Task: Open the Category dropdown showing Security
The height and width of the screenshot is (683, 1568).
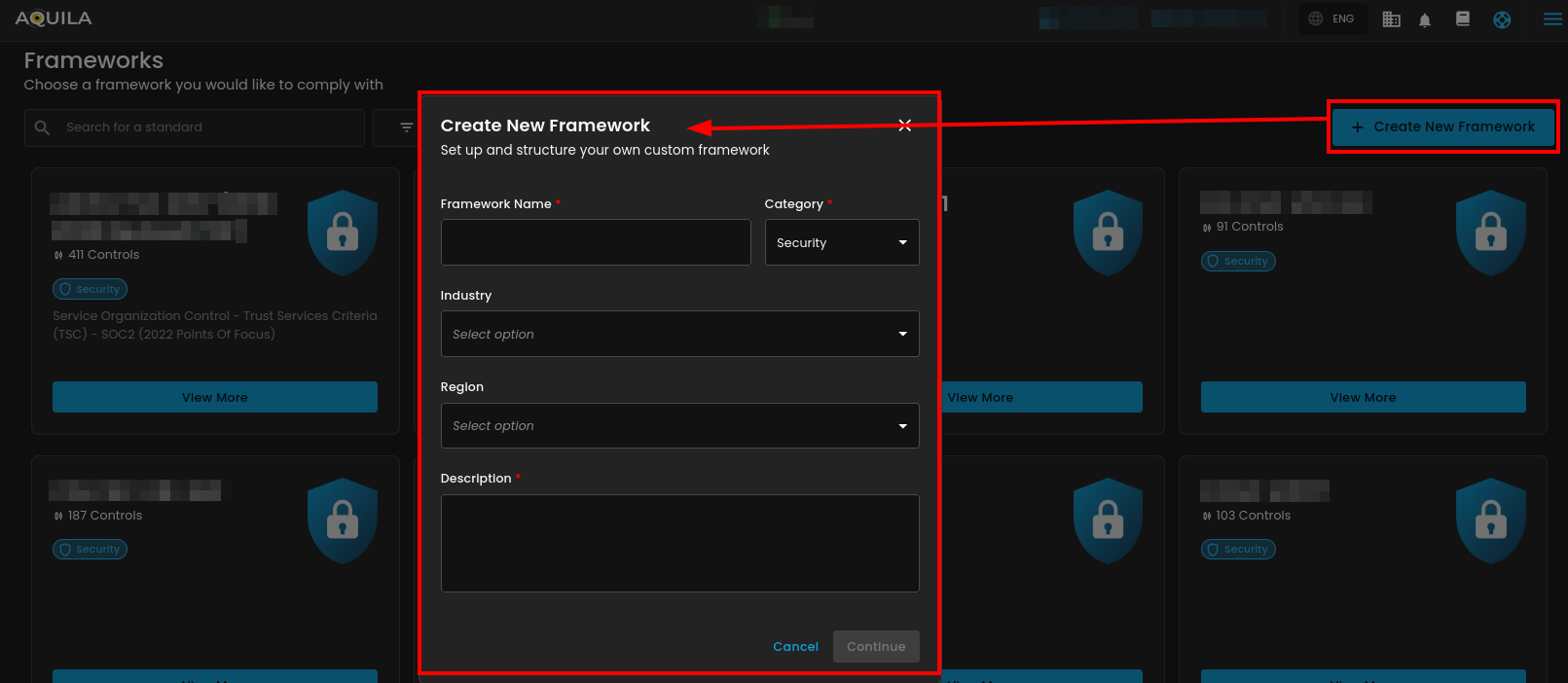Action: click(x=841, y=242)
